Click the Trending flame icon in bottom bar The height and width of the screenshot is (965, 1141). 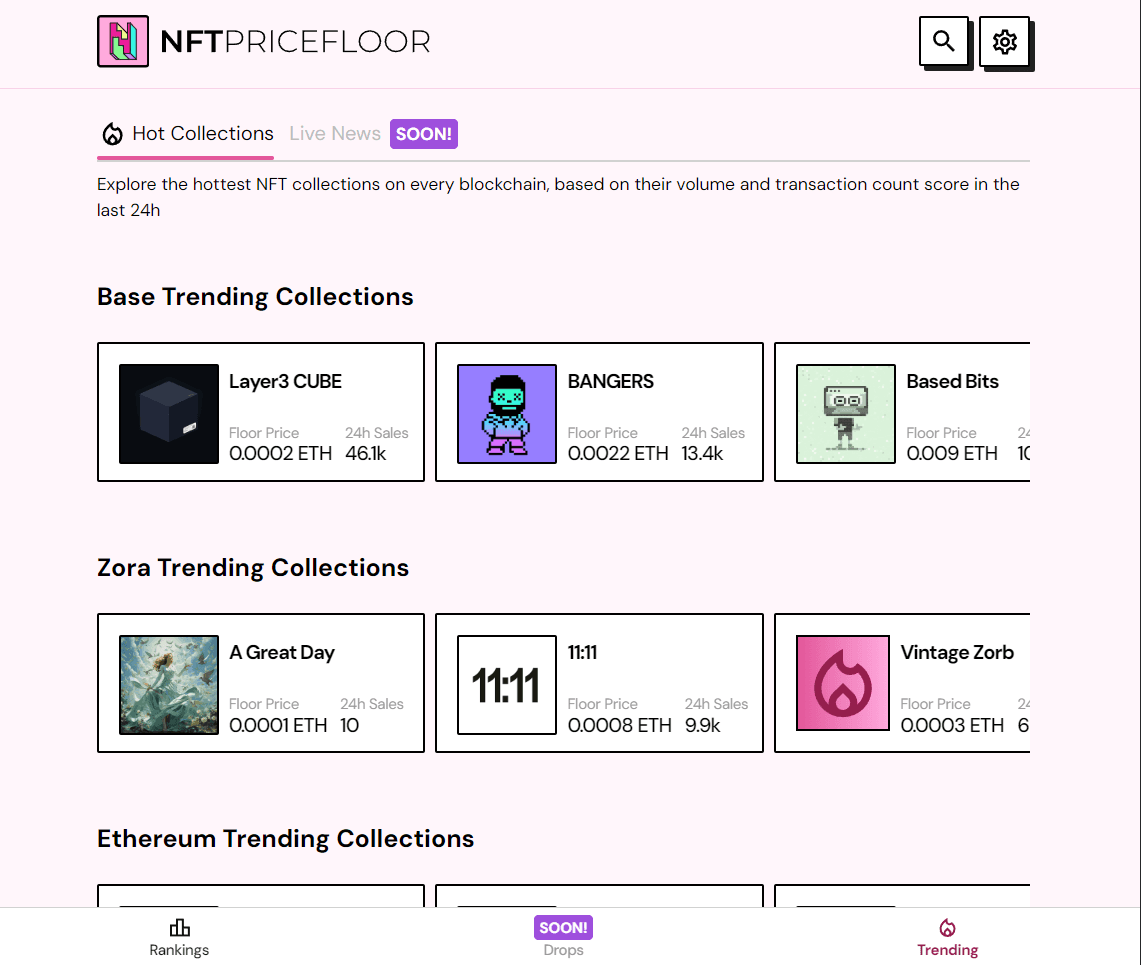947,928
